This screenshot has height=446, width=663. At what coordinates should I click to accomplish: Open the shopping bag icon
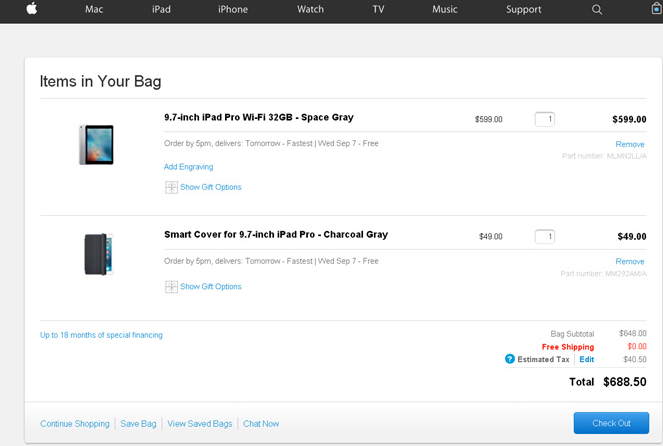pos(657,8)
